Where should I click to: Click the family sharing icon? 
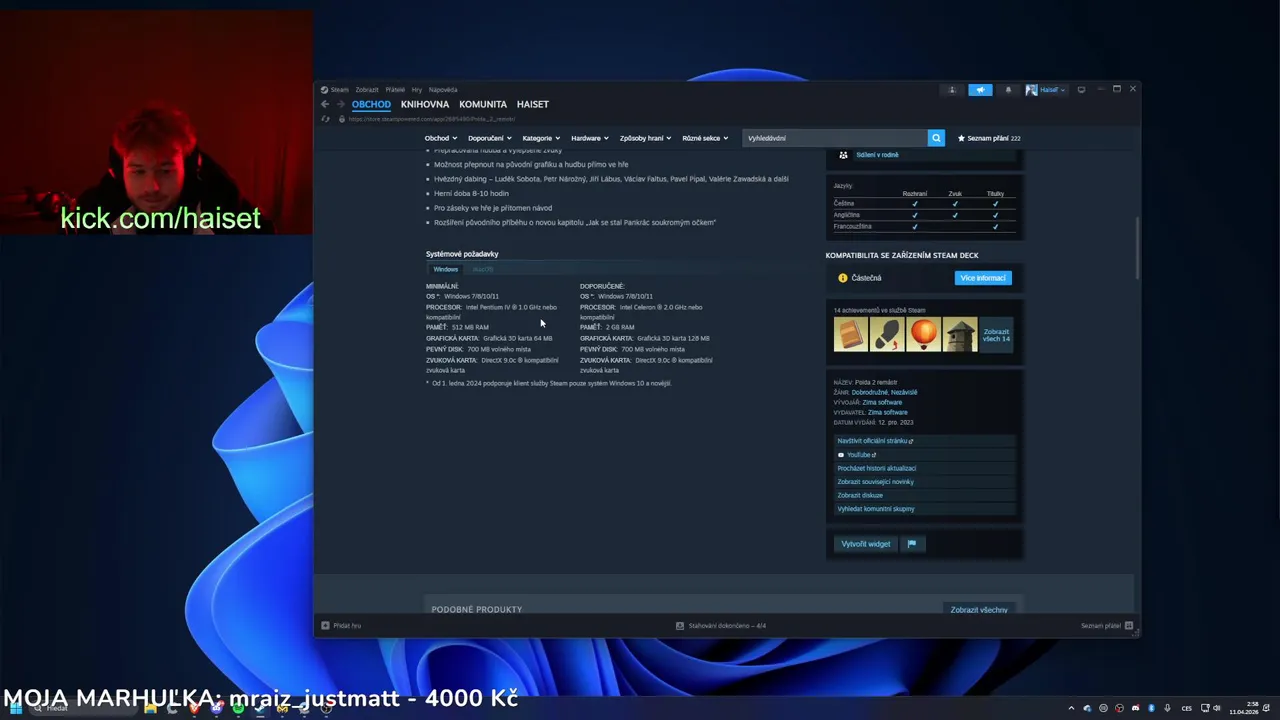pyautogui.click(x=843, y=155)
